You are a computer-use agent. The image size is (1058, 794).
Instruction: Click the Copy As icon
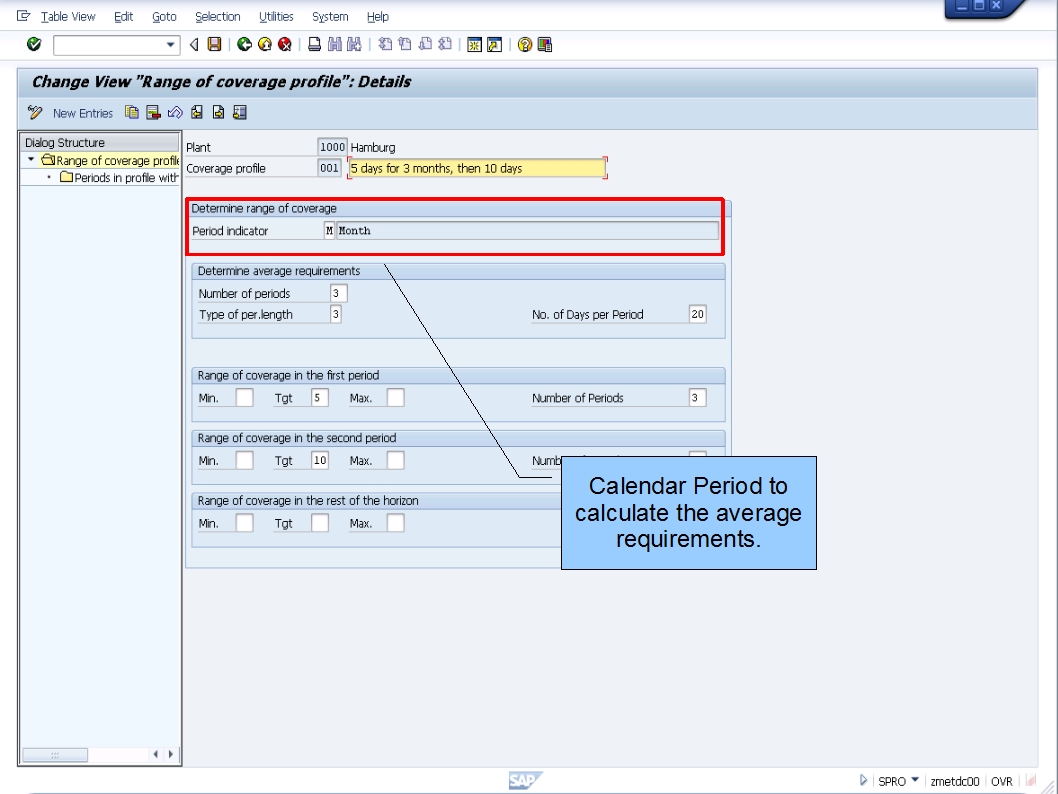click(132, 112)
